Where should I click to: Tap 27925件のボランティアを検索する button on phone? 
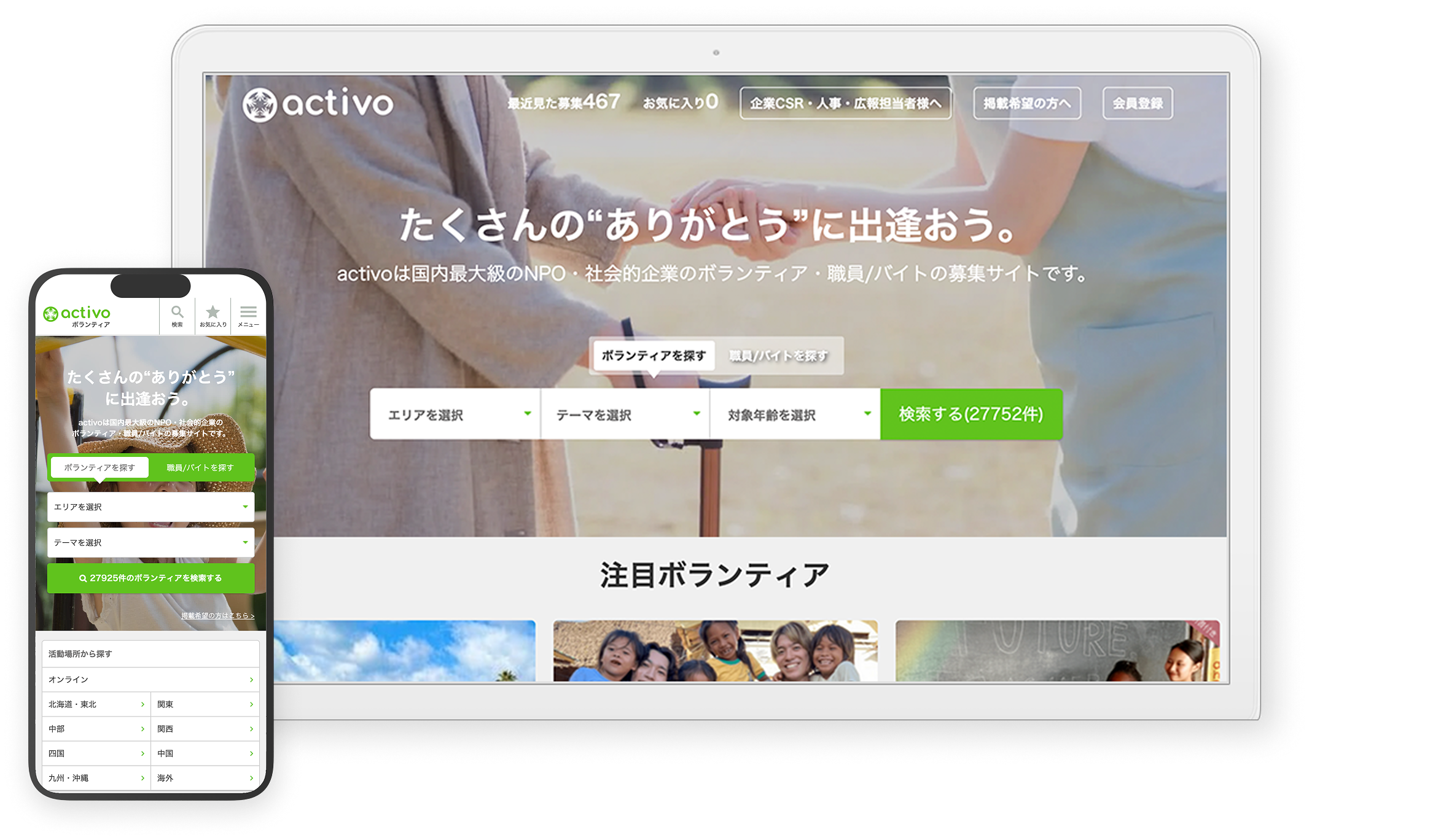(150, 578)
